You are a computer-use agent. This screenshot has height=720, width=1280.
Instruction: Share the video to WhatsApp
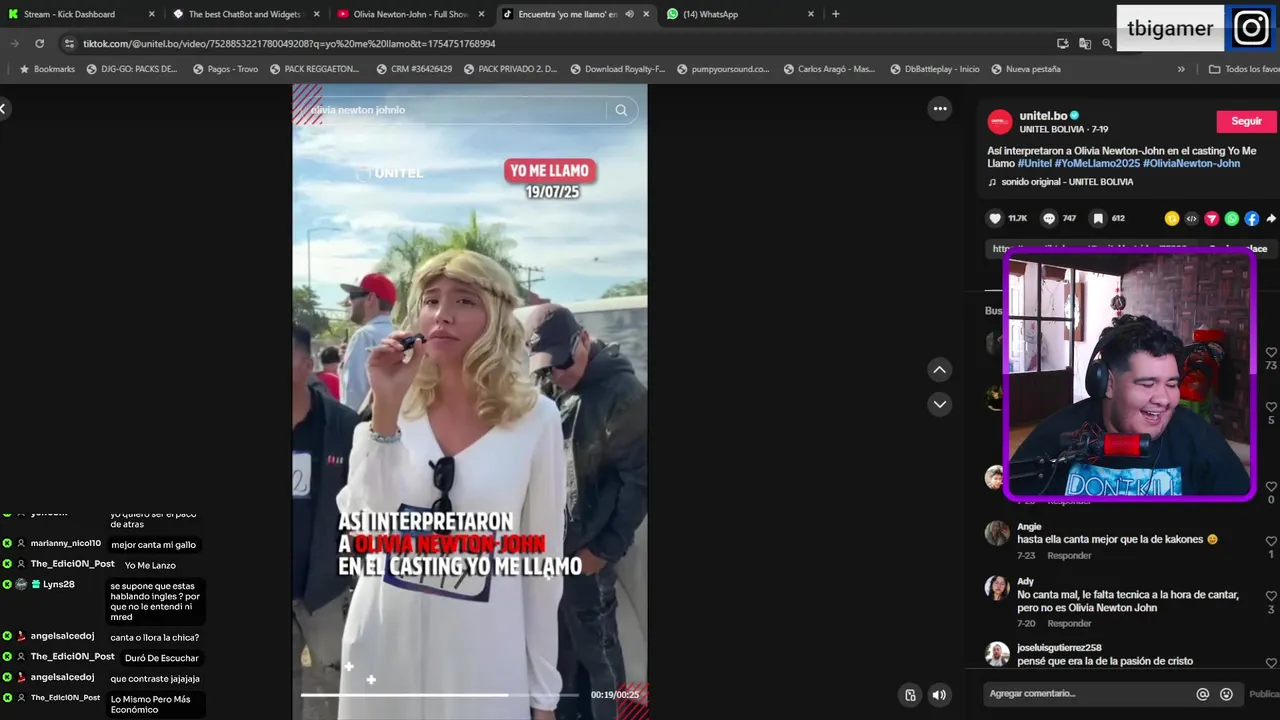pyautogui.click(x=1231, y=218)
